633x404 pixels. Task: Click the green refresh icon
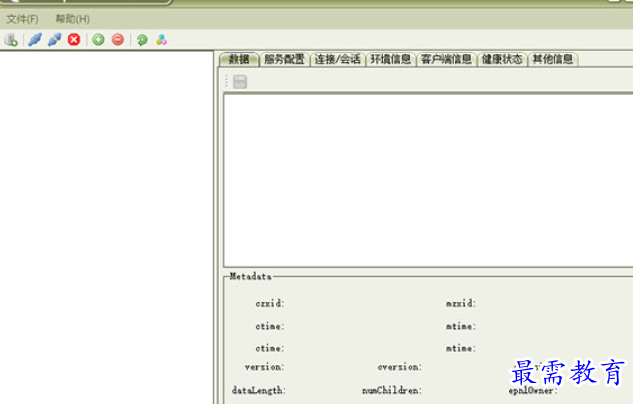[x=142, y=40]
